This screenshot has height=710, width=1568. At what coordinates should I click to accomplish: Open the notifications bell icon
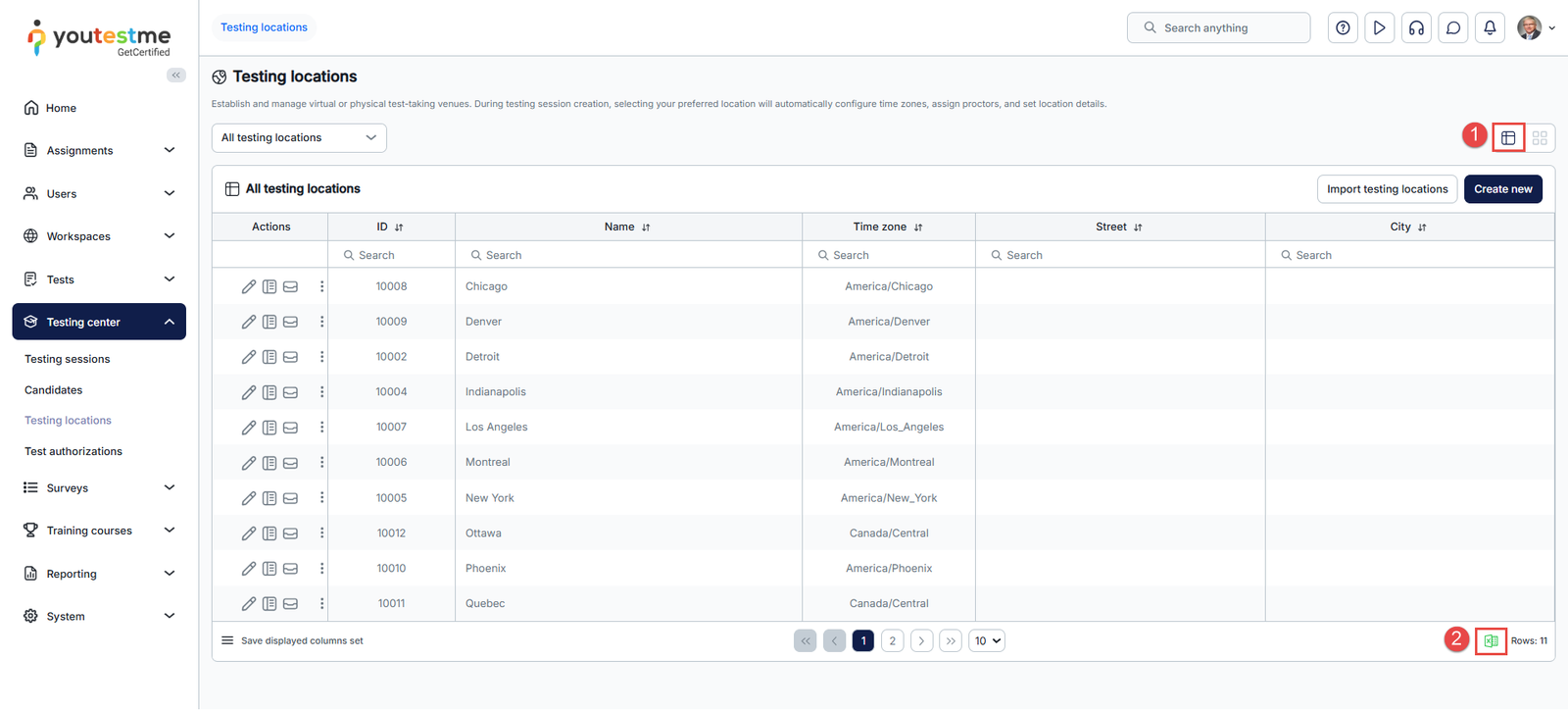1490,28
